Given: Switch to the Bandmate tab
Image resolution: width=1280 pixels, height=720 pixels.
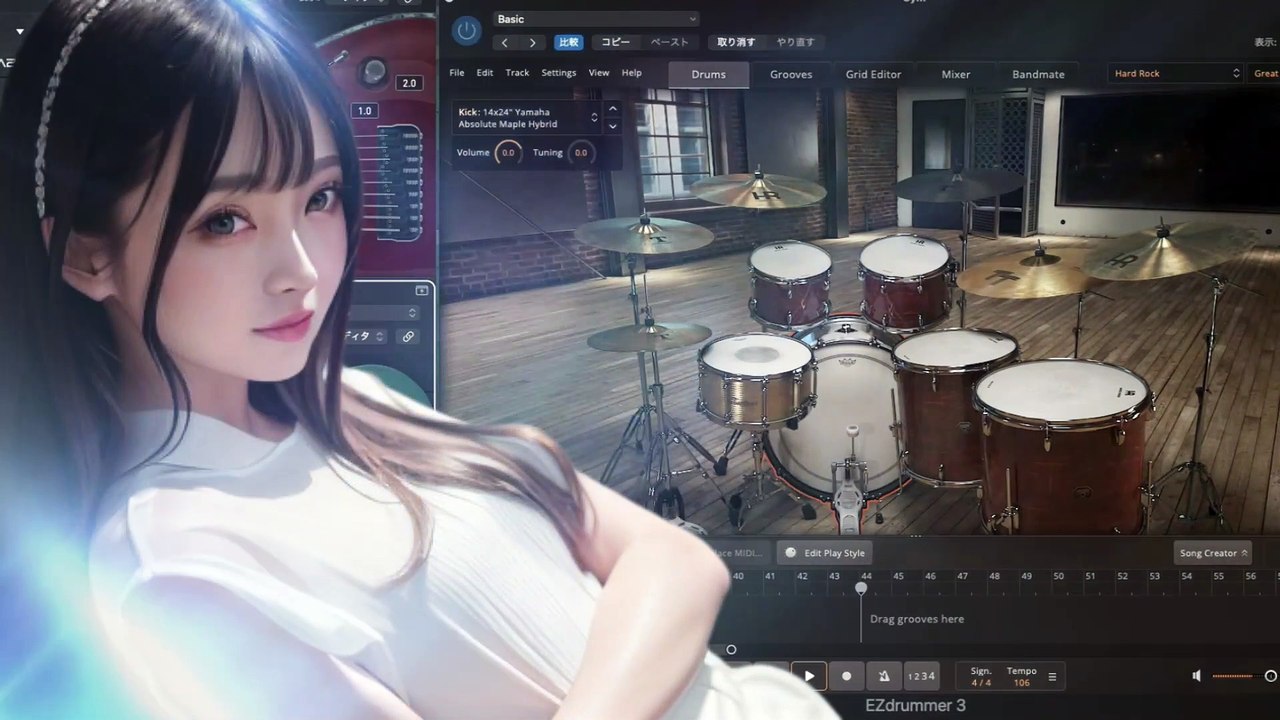Looking at the screenshot, I should [1038, 74].
